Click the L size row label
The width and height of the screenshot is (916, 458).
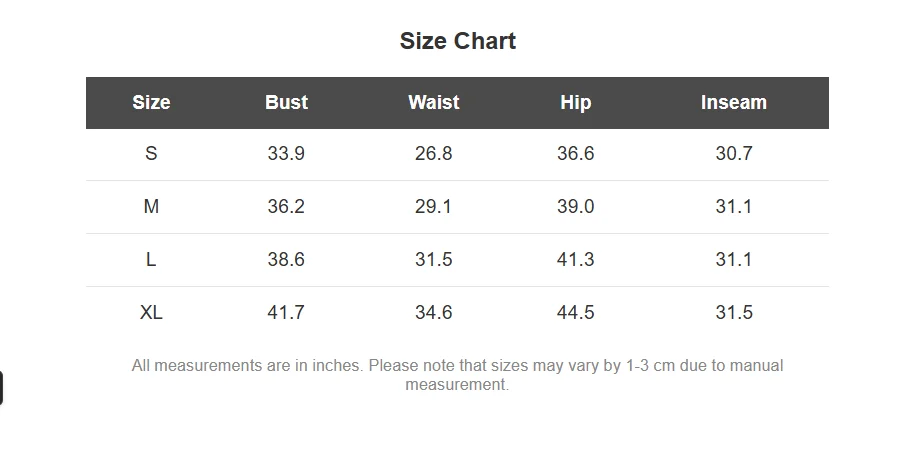(x=151, y=260)
